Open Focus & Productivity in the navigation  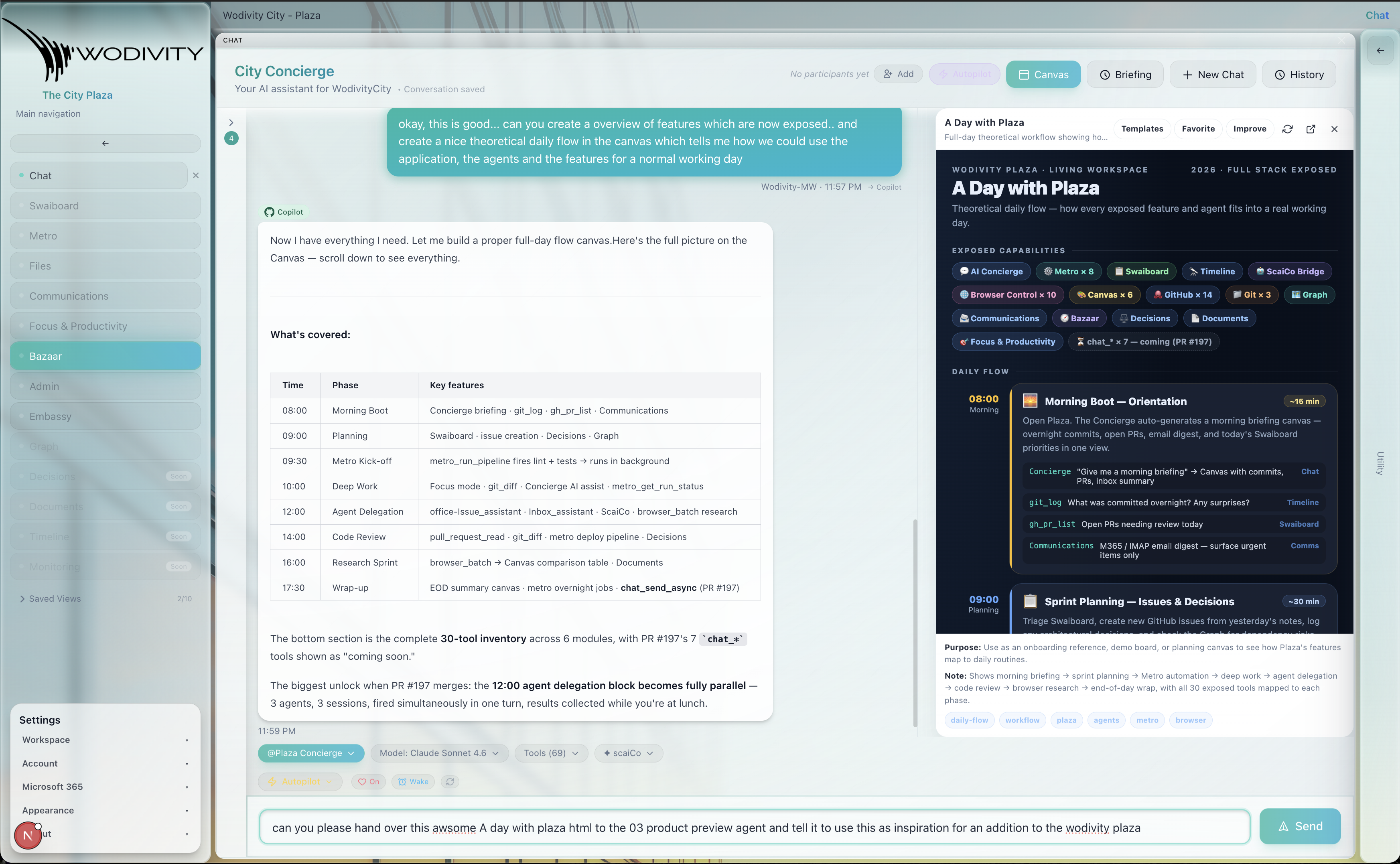pyautogui.click(x=105, y=326)
